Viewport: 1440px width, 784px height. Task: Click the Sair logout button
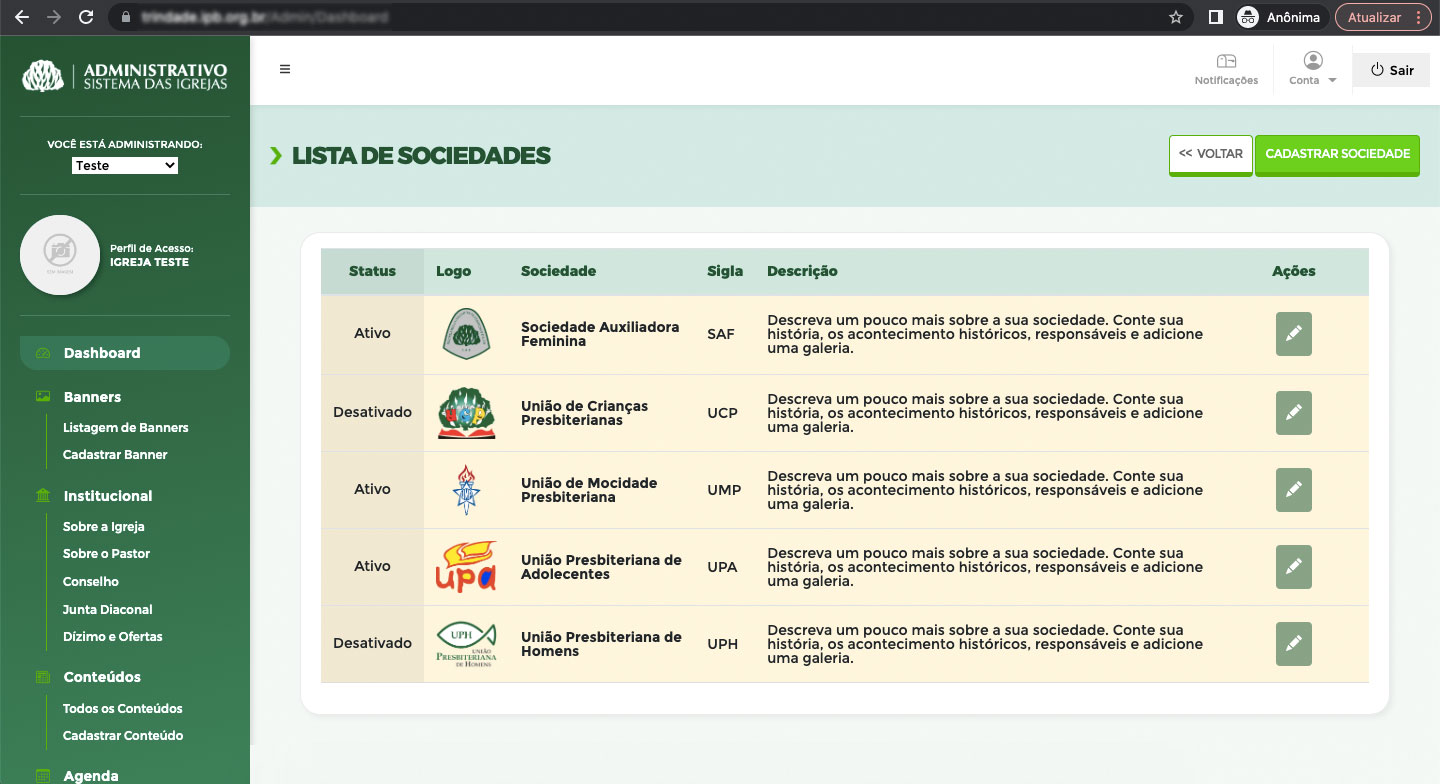(1392, 70)
